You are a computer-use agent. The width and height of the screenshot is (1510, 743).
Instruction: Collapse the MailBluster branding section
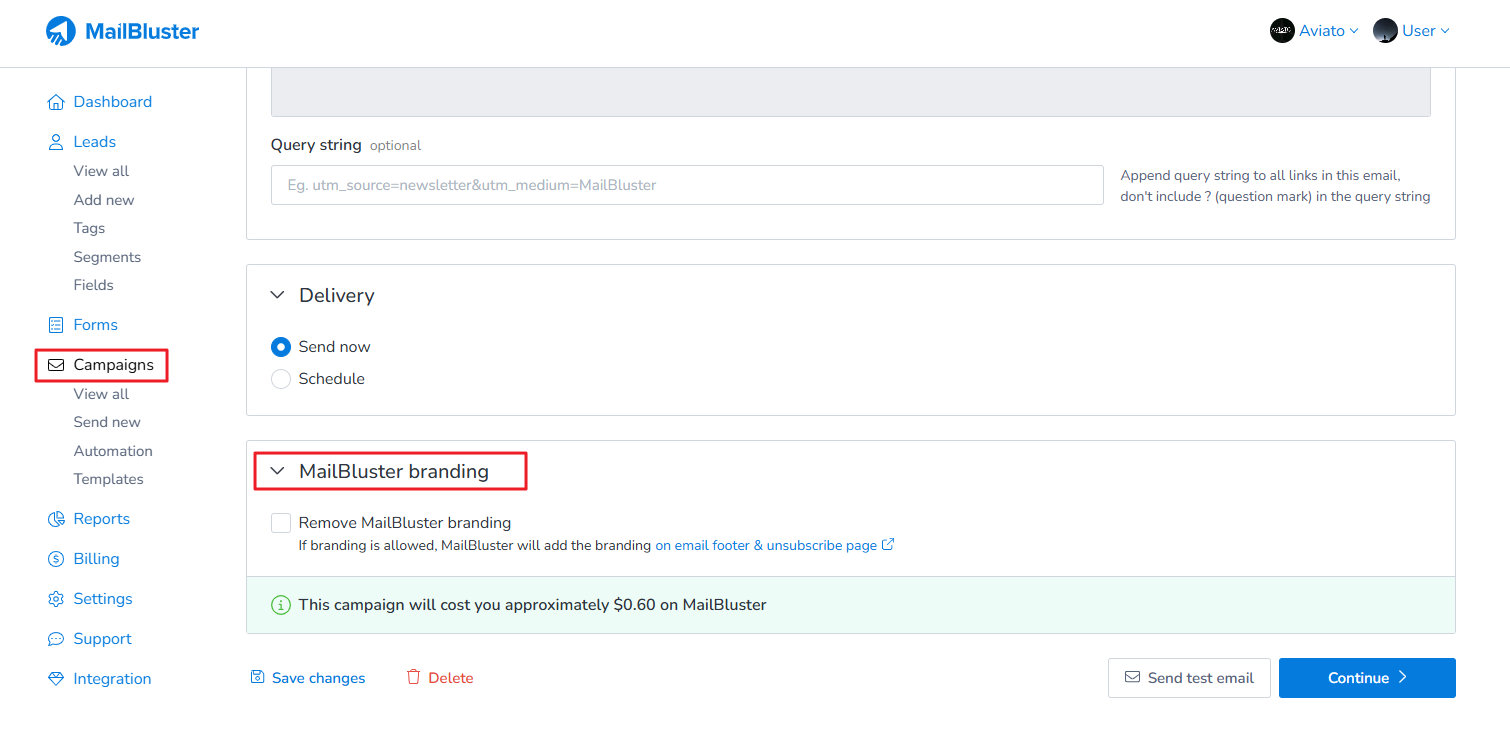(x=278, y=472)
